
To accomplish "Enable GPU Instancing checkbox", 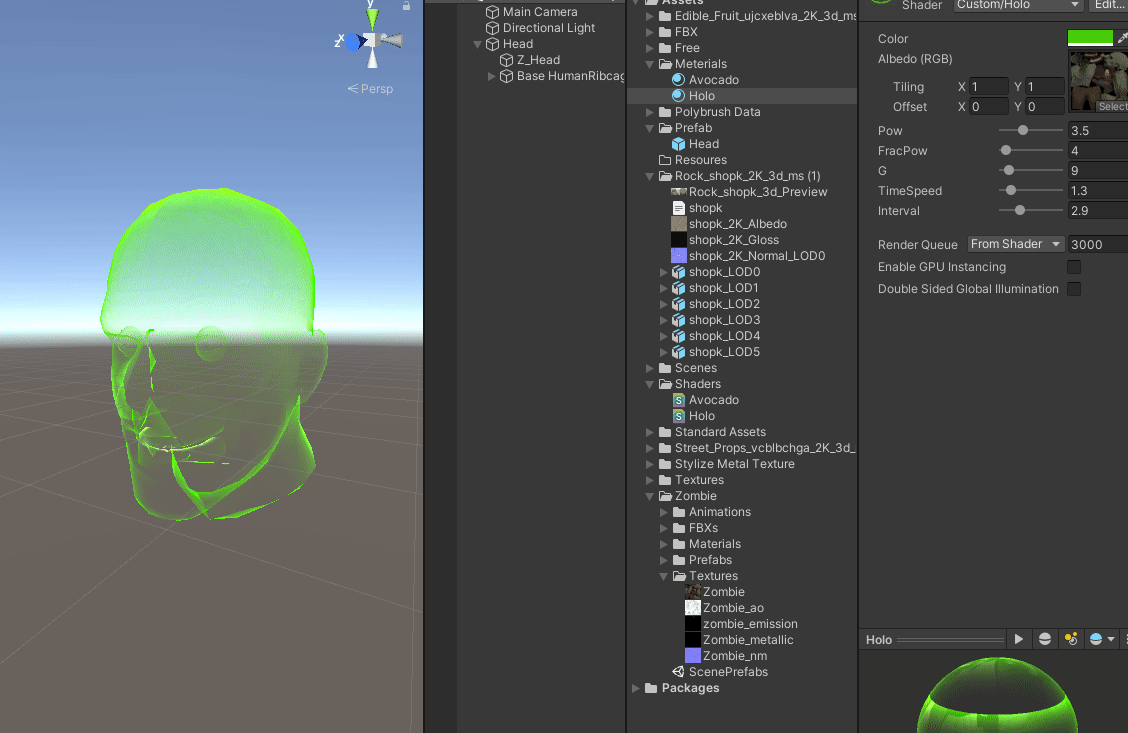I will click(1074, 267).
